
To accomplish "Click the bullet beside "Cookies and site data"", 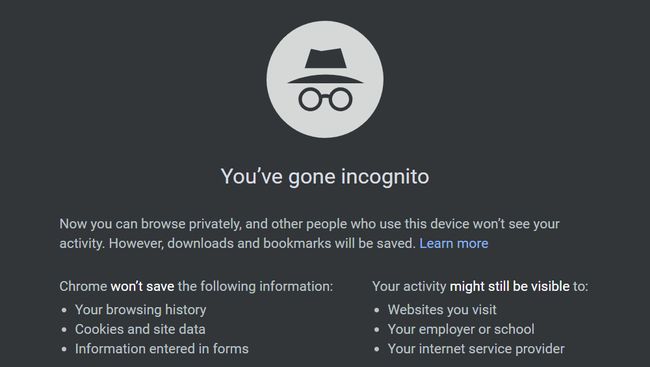I will coord(64,330).
